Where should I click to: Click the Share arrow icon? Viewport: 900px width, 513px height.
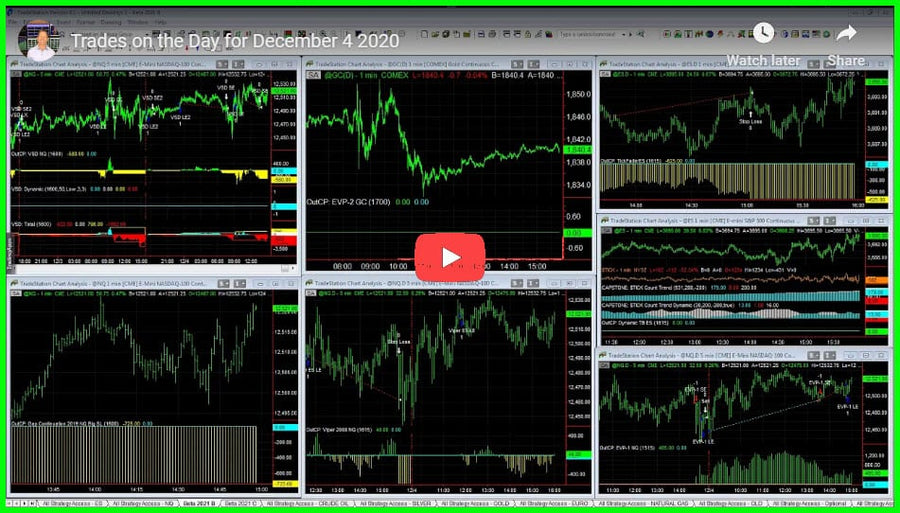846,33
